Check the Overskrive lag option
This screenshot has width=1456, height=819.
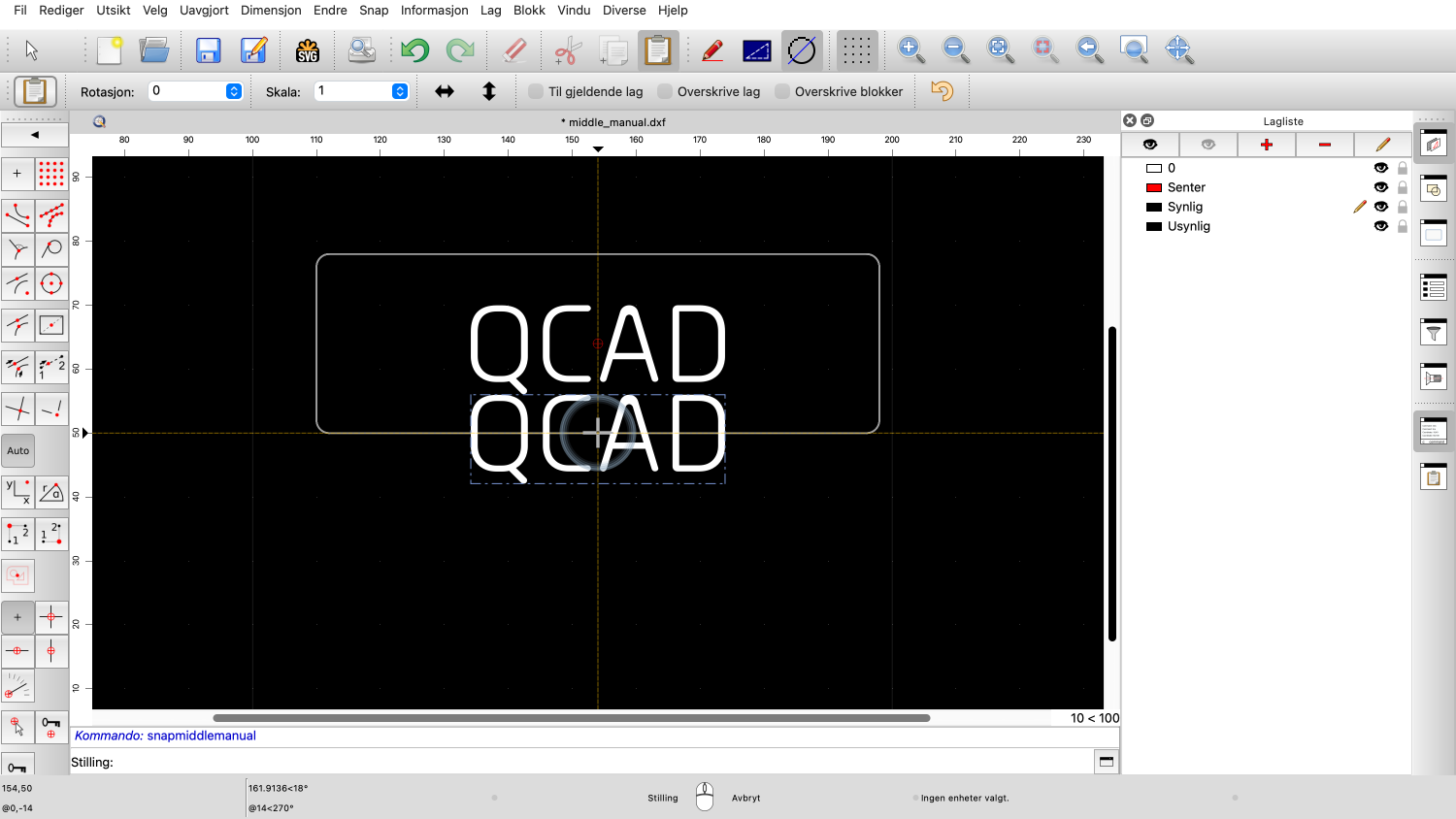tap(665, 91)
